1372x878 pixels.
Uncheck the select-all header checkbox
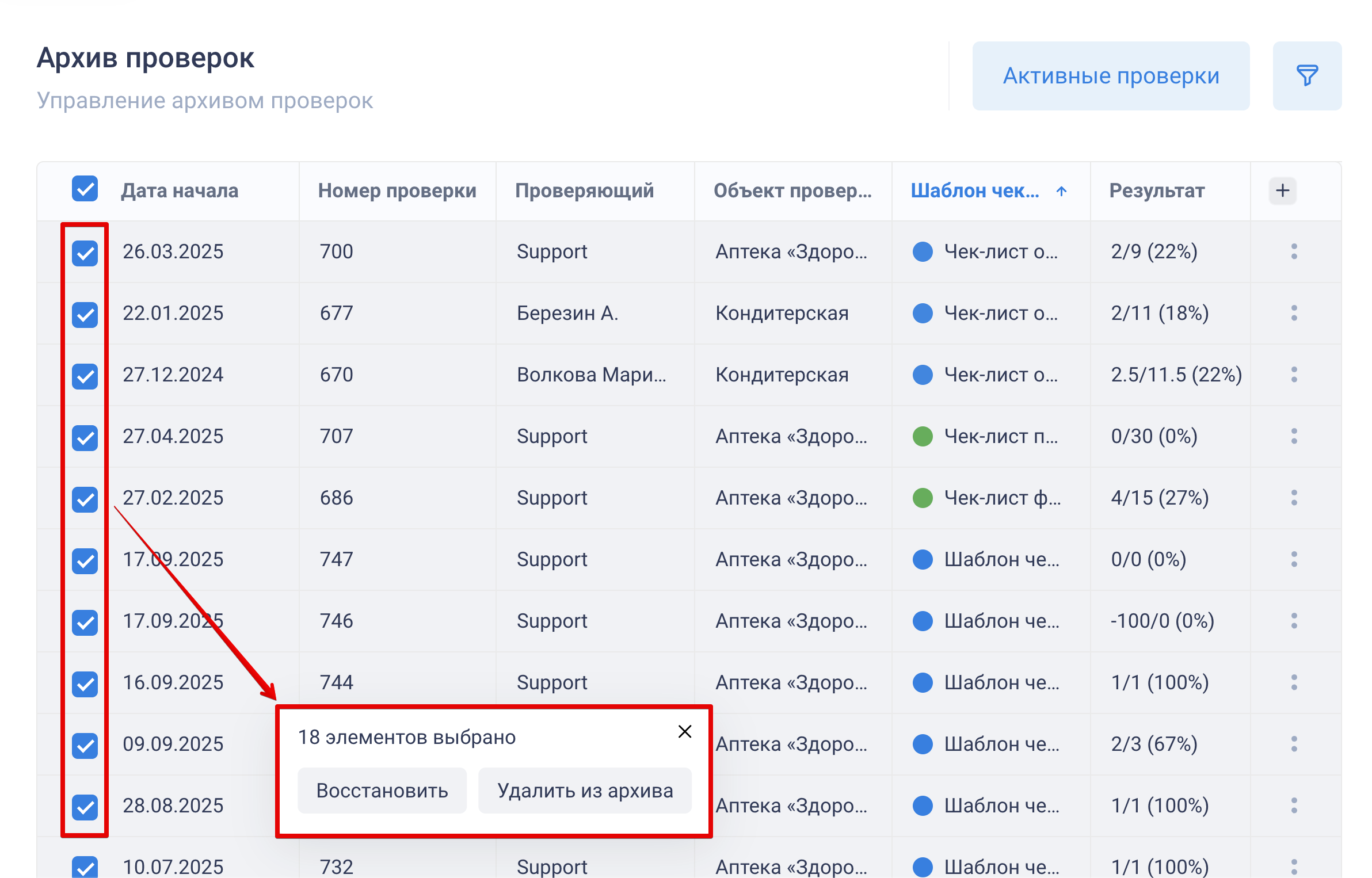[x=85, y=189]
